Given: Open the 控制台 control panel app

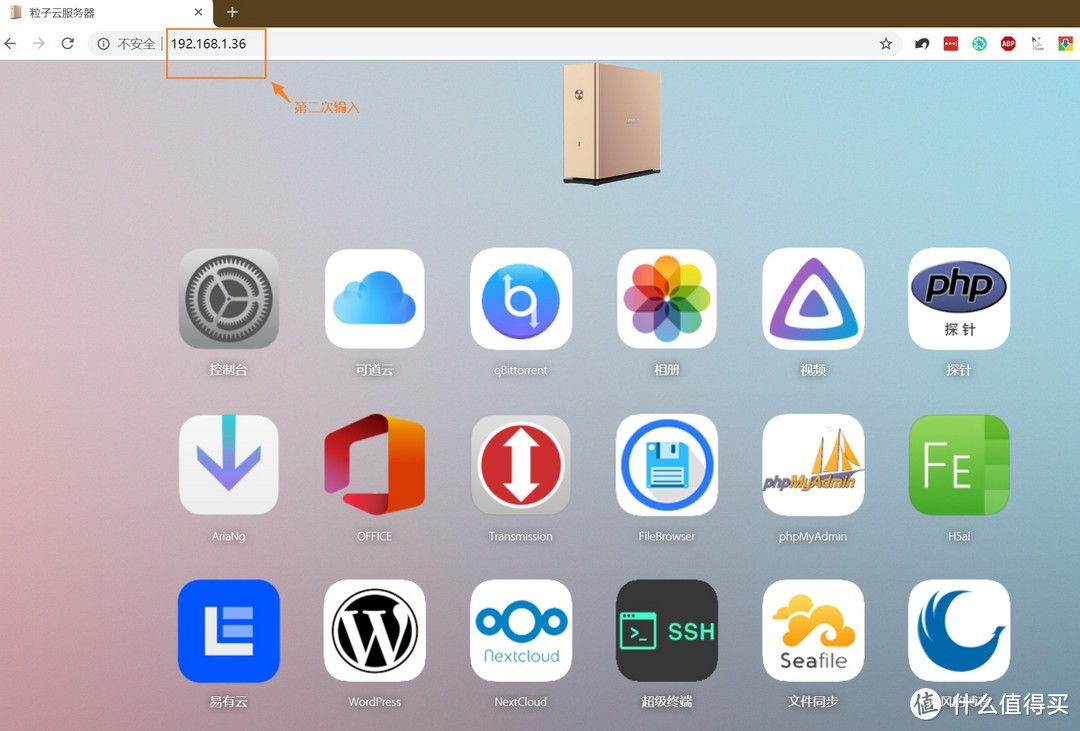Looking at the screenshot, I should coord(228,299).
